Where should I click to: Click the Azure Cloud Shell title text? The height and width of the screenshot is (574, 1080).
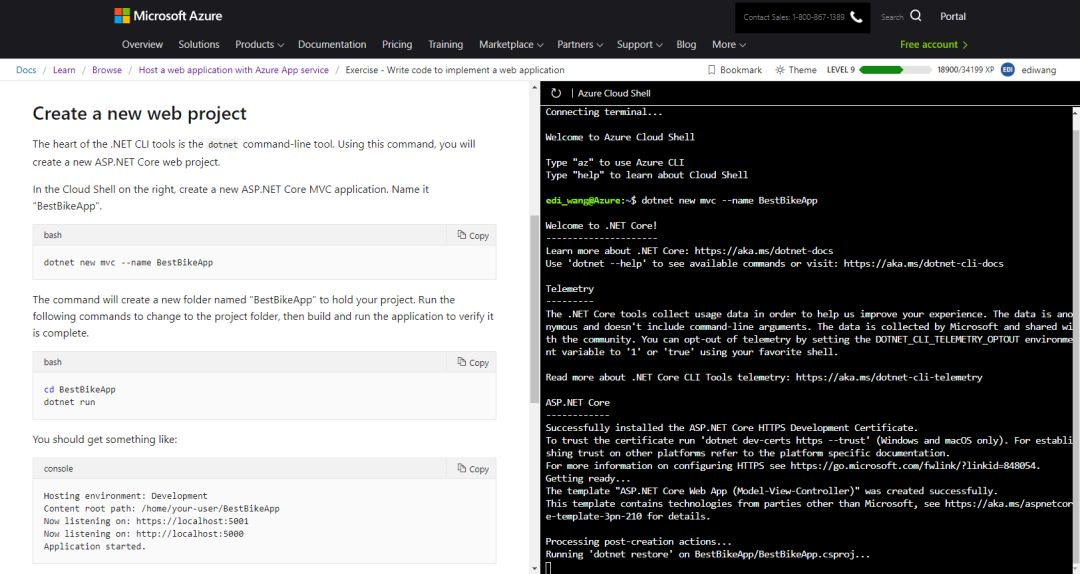tap(614, 93)
